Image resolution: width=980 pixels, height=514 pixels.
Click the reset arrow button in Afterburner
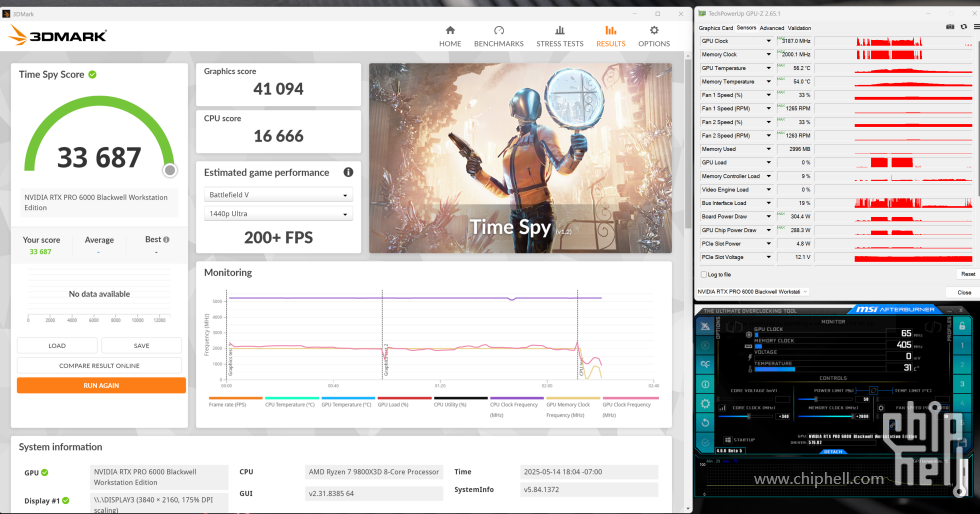705,423
